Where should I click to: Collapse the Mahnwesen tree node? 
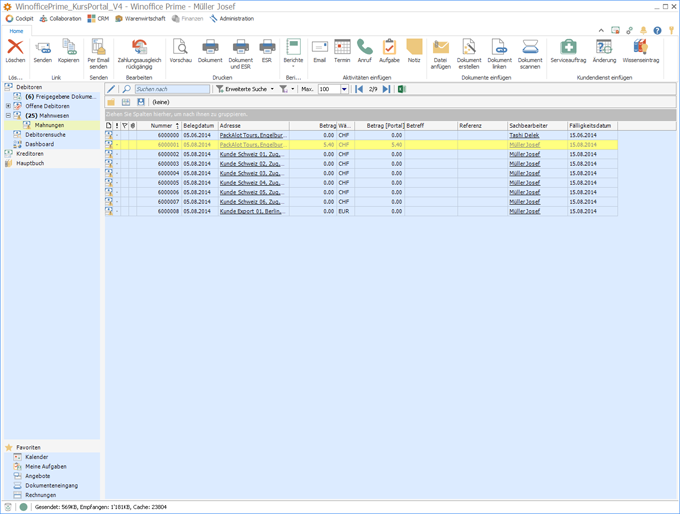[x=8, y=115]
